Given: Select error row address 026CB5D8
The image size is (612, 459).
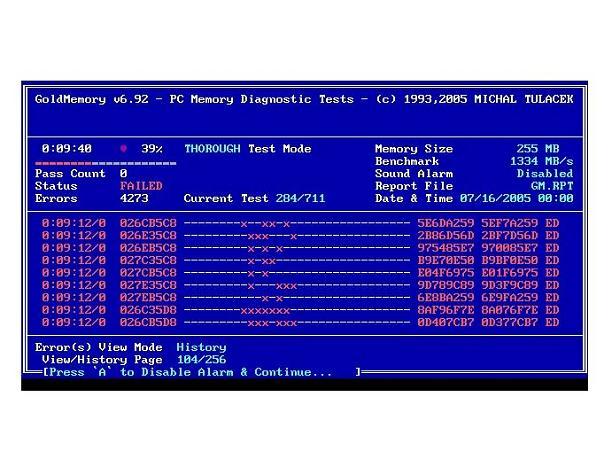Looking at the screenshot, I should point(148,322).
